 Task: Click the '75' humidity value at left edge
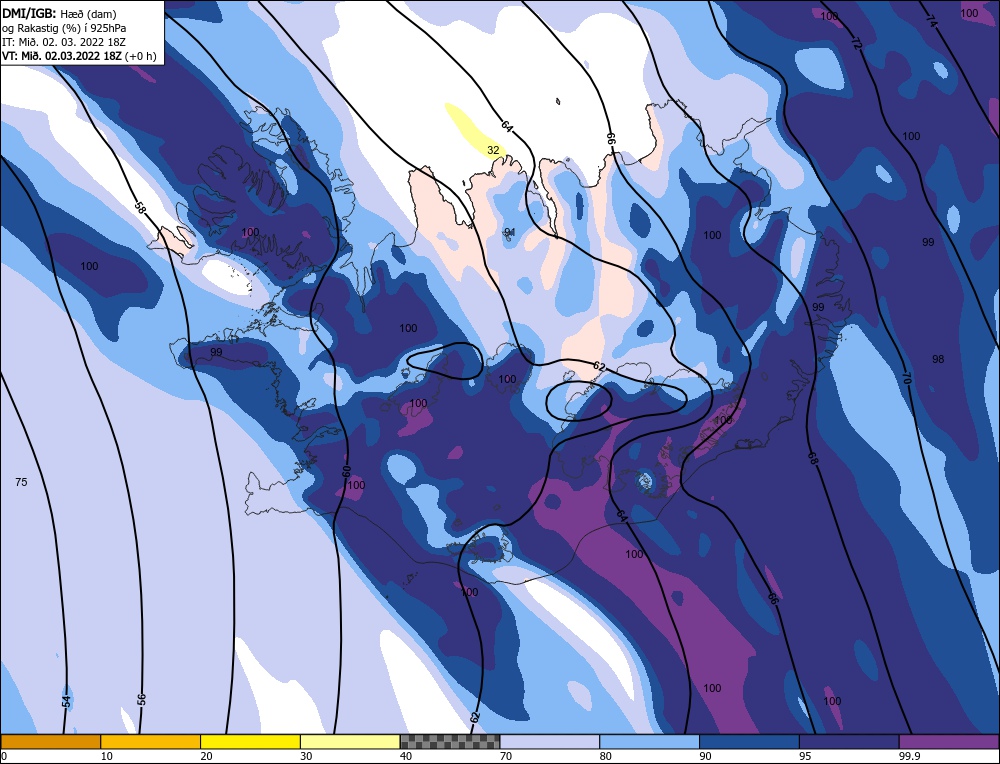[21, 482]
